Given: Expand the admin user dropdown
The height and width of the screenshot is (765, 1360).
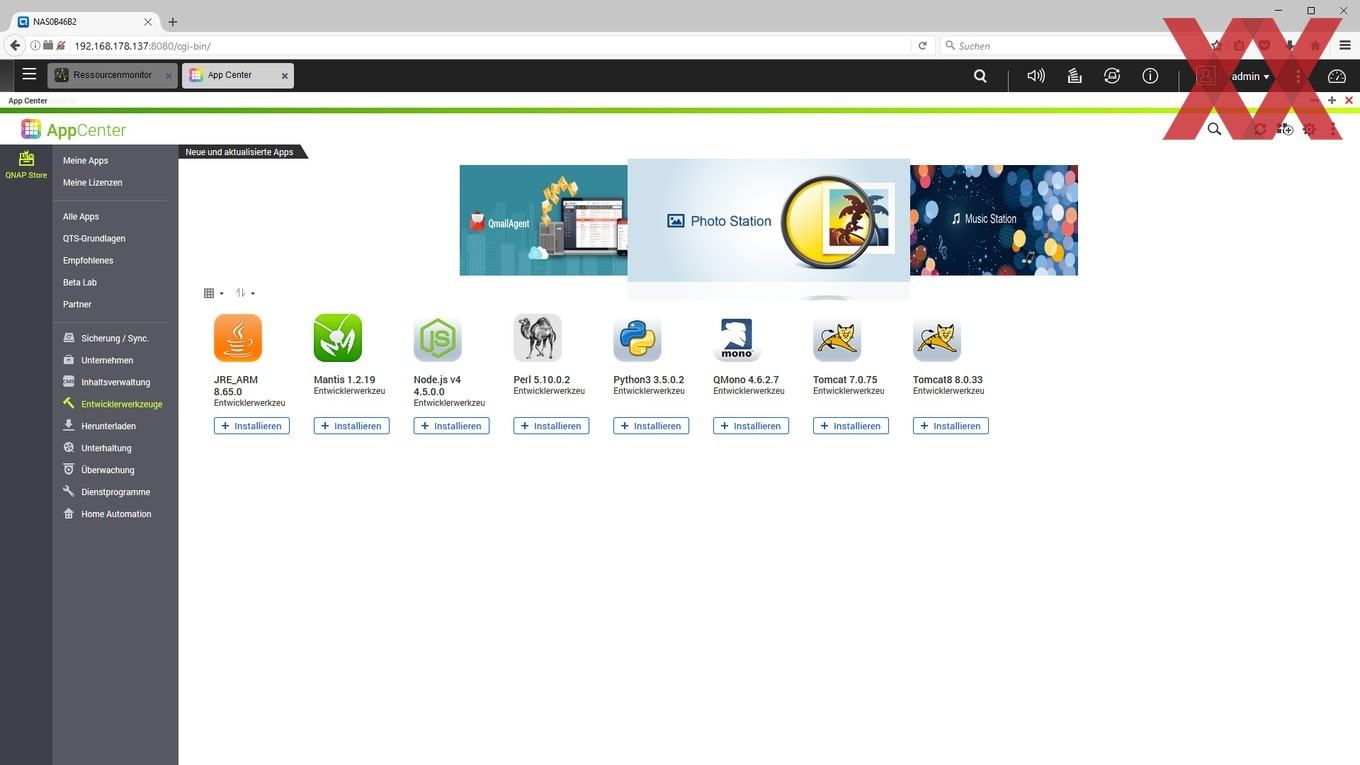Looking at the screenshot, I should click(1250, 76).
